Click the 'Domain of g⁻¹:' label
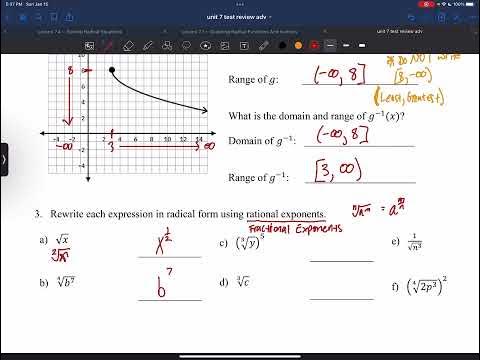The height and width of the screenshot is (360, 480). pos(262,141)
